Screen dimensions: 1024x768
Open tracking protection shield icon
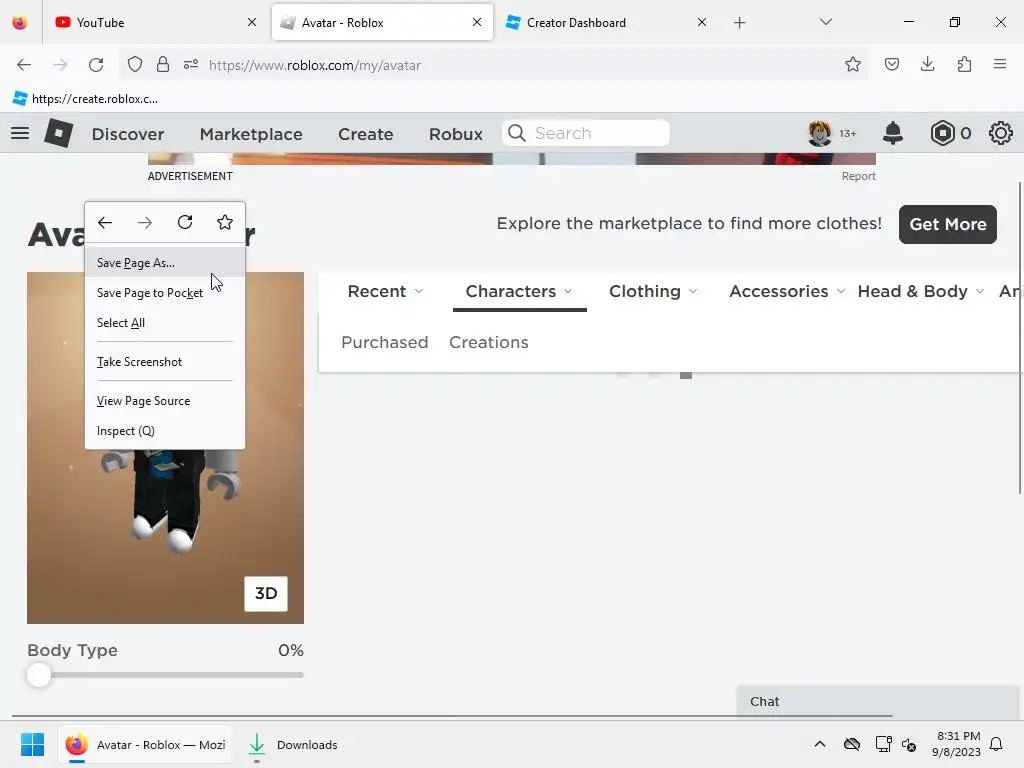(135, 65)
